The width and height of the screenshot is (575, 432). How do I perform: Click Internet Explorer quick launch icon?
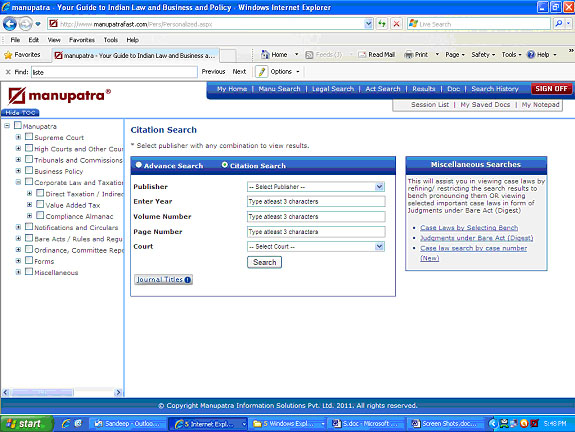click(66, 424)
